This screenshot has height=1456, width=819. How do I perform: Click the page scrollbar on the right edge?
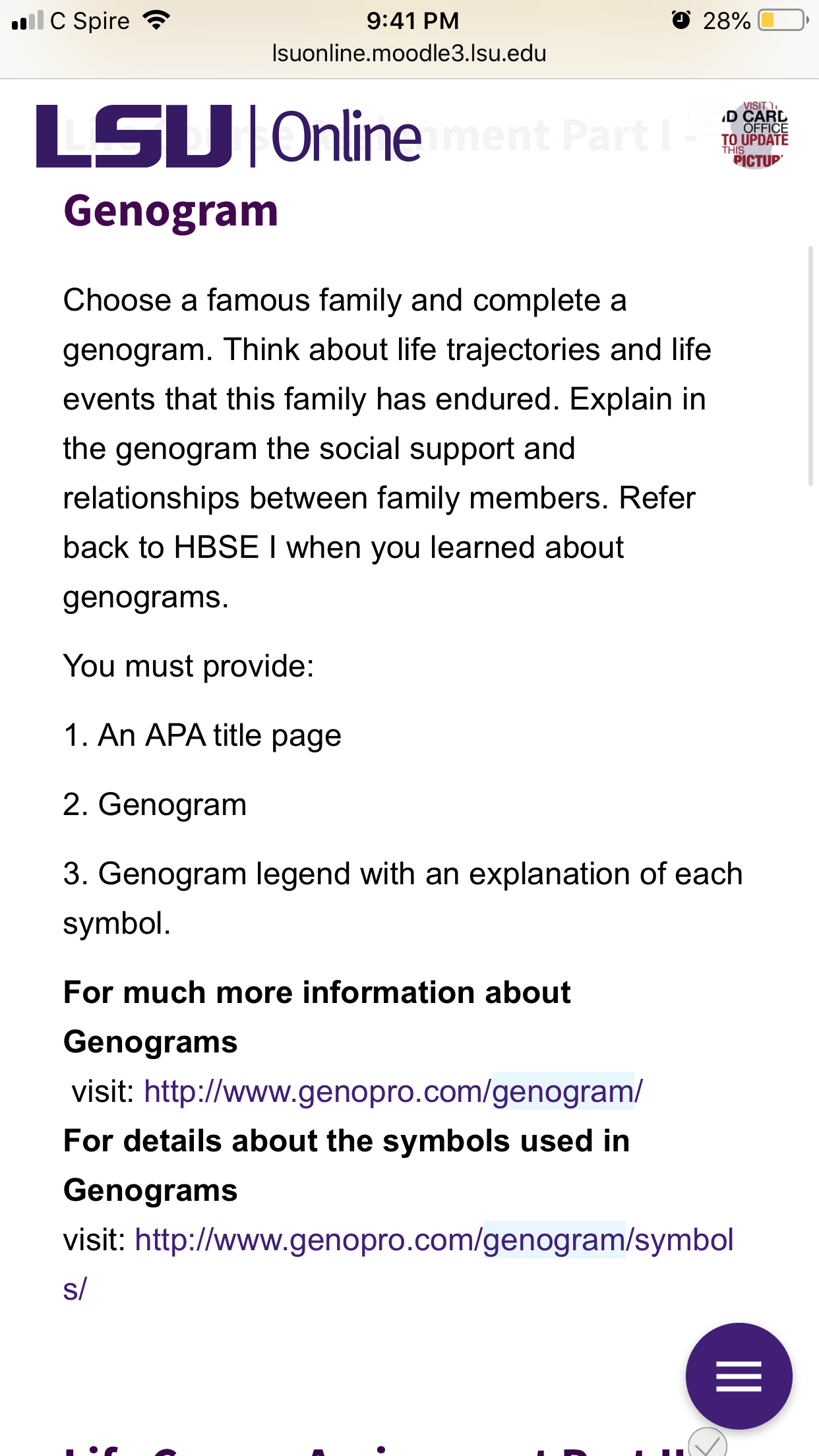click(810, 366)
